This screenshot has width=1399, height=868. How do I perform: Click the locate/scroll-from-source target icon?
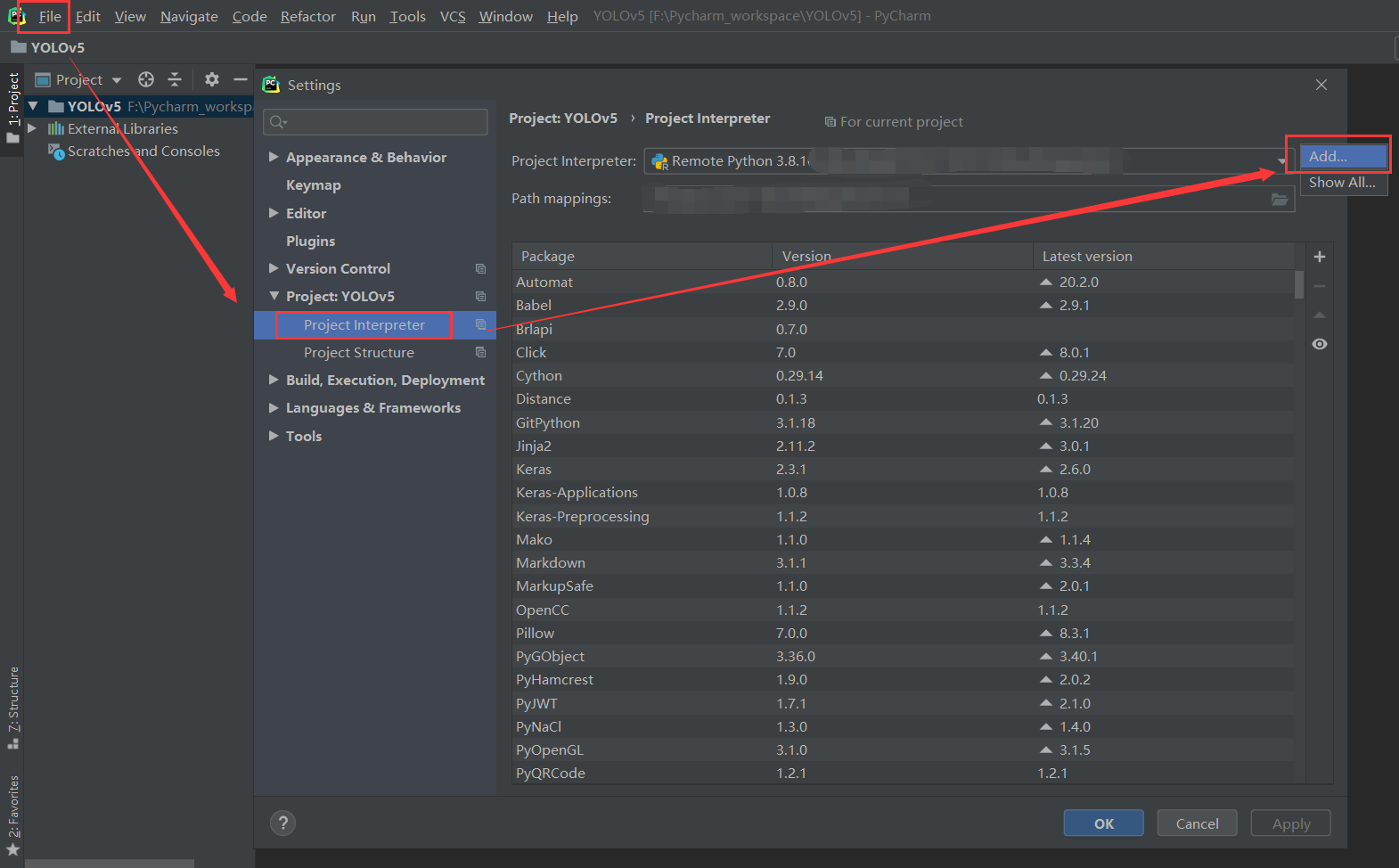click(x=146, y=79)
